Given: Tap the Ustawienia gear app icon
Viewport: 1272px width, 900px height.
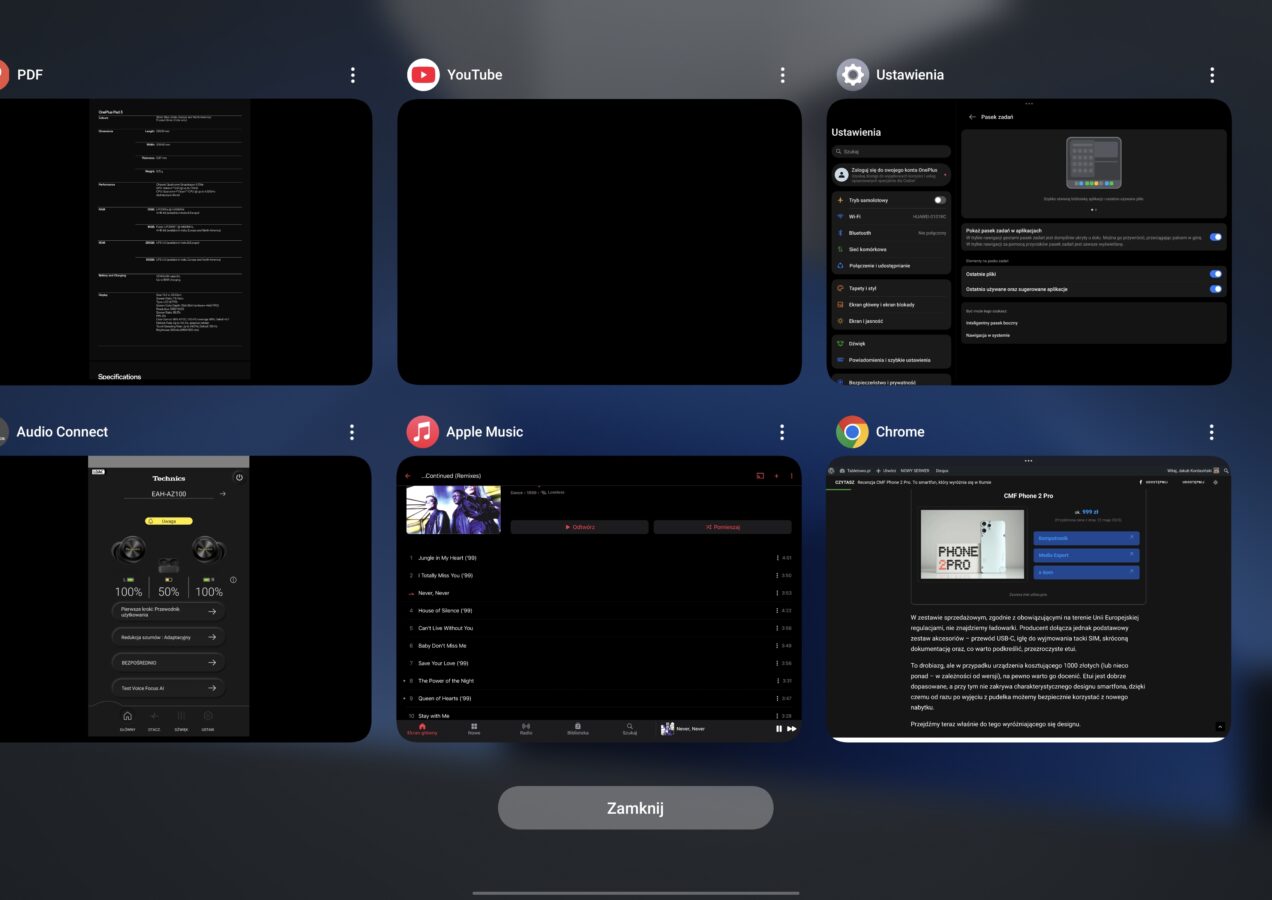Looking at the screenshot, I should [852, 75].
